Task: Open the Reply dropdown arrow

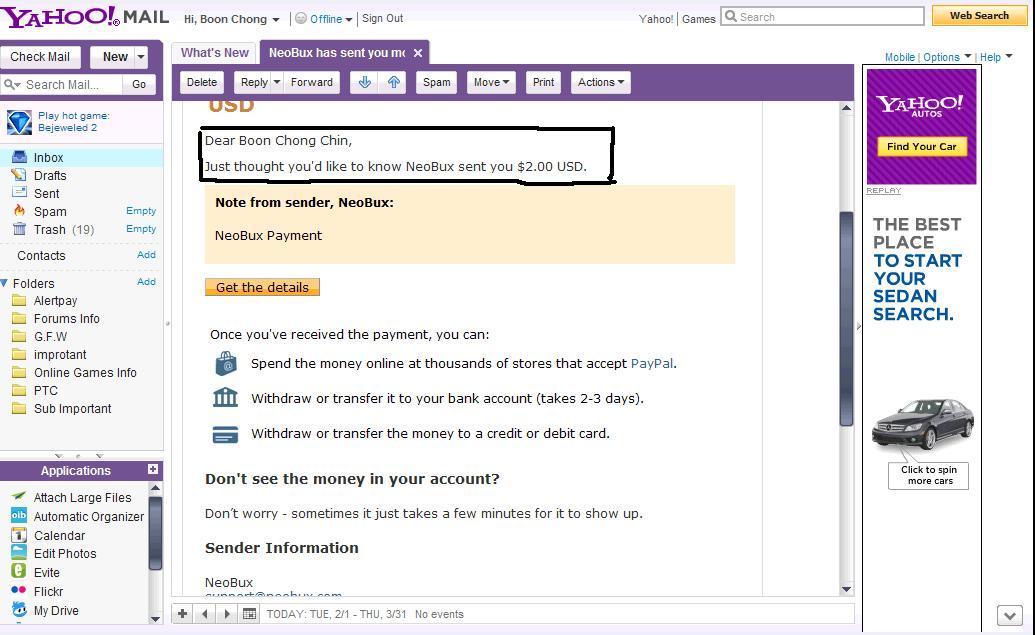Action: [277, 82]
